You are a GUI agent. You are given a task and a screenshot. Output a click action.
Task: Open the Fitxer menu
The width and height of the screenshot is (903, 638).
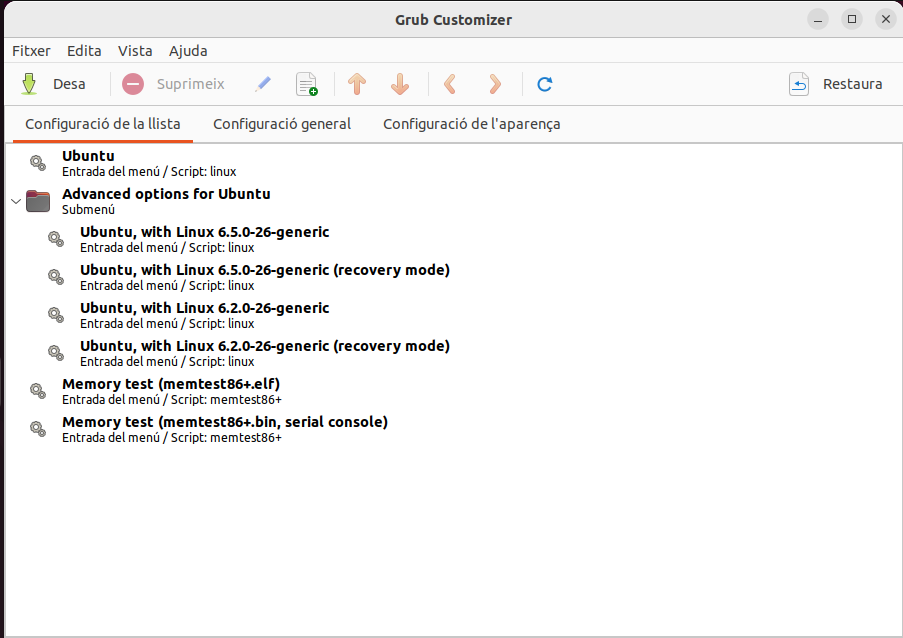click(31, 51)
